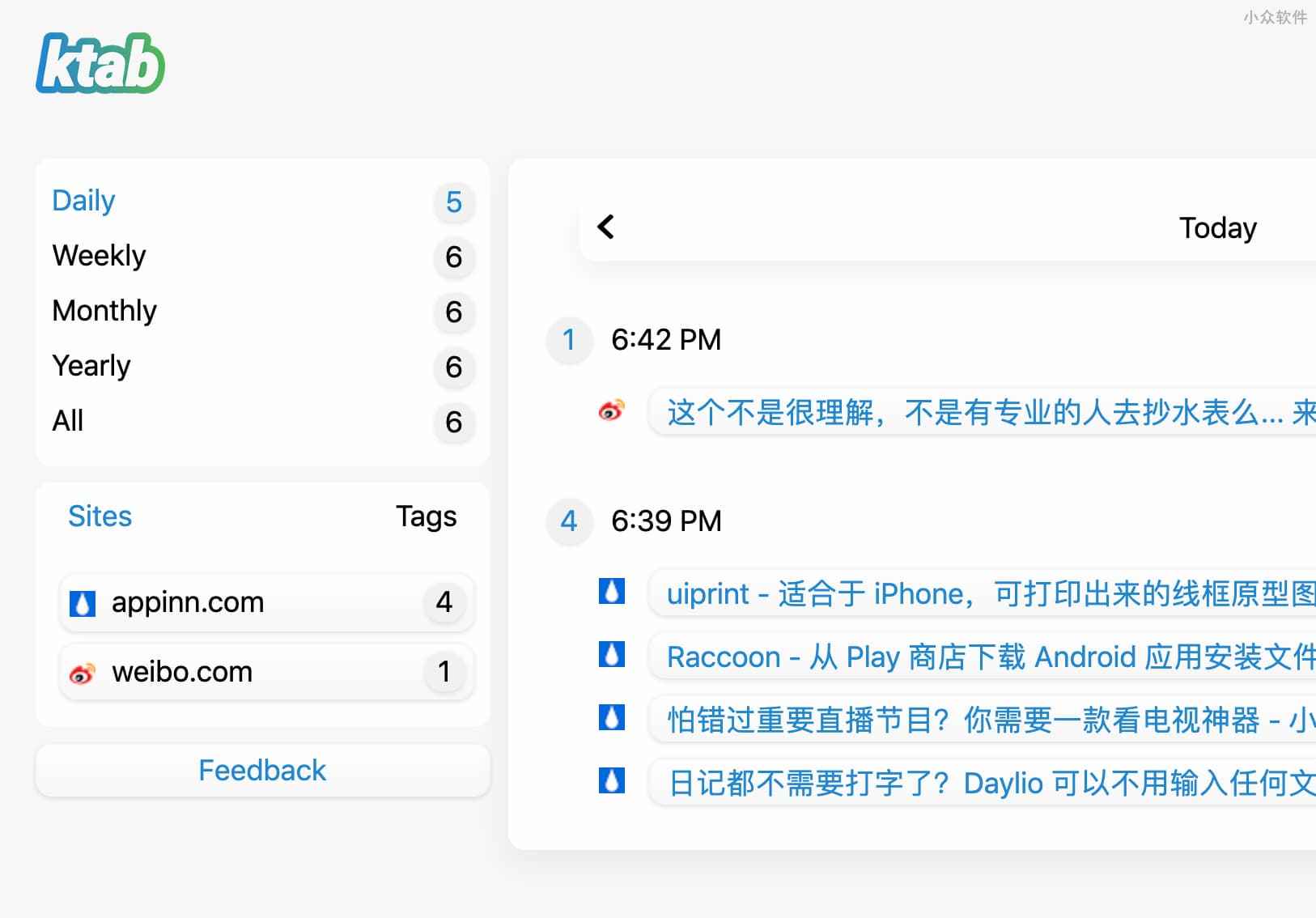Click the 6:39 PM timestamp
The image size is (1316, 918).
click(x=666, y=521)
